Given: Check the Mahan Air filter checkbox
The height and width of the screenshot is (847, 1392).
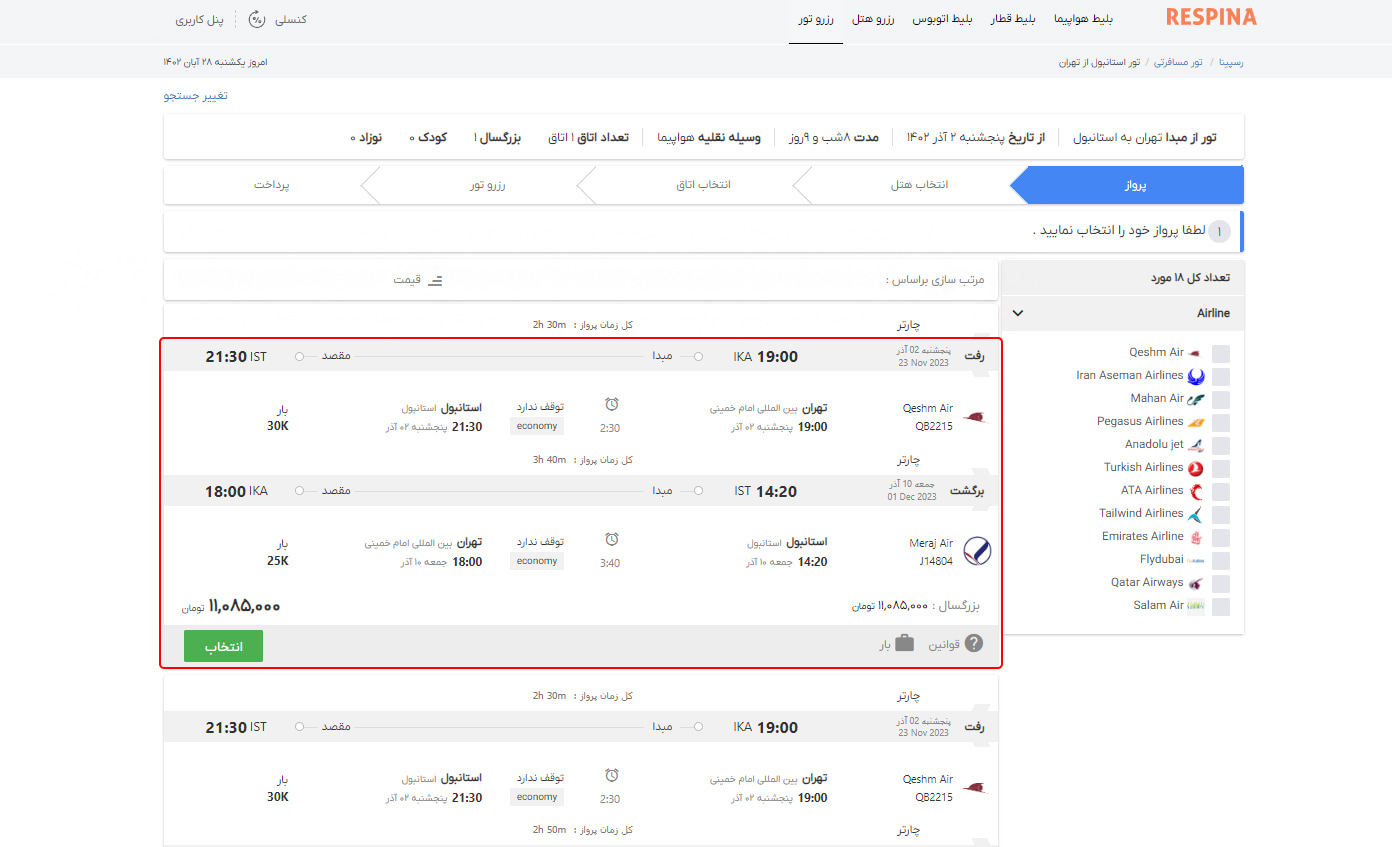Looking at the screenshot, I should 1220,398.
